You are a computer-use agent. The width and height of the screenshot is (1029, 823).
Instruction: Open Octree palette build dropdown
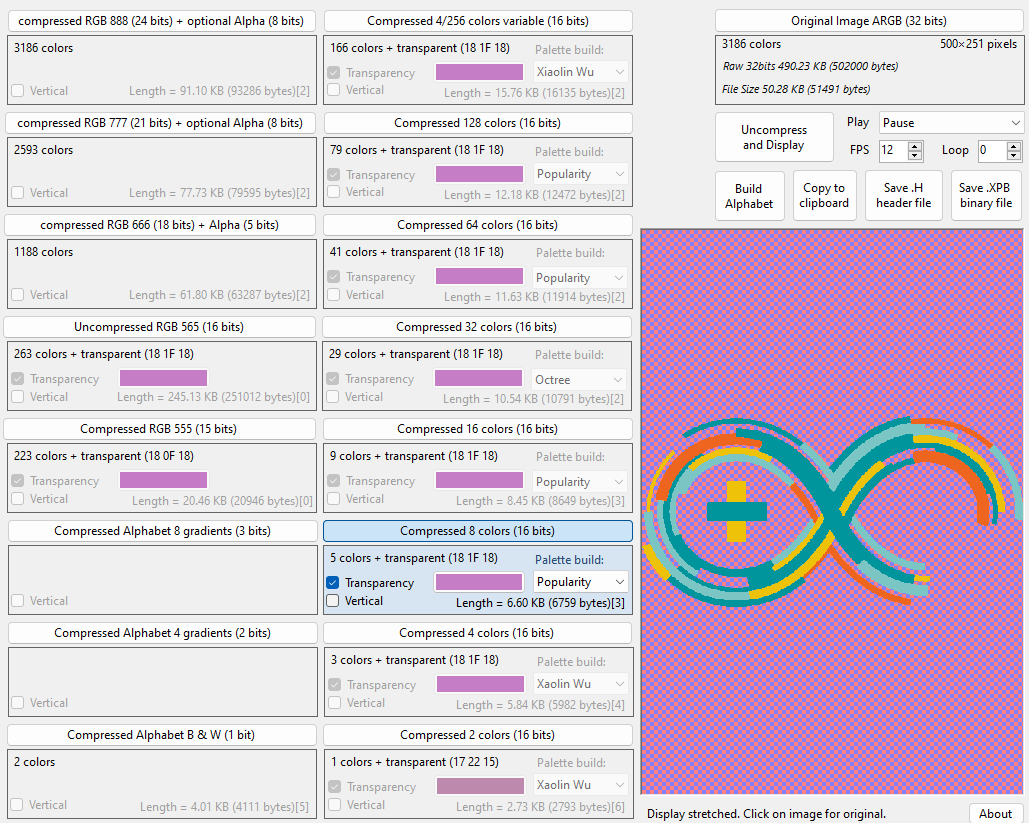coord(578,379)
